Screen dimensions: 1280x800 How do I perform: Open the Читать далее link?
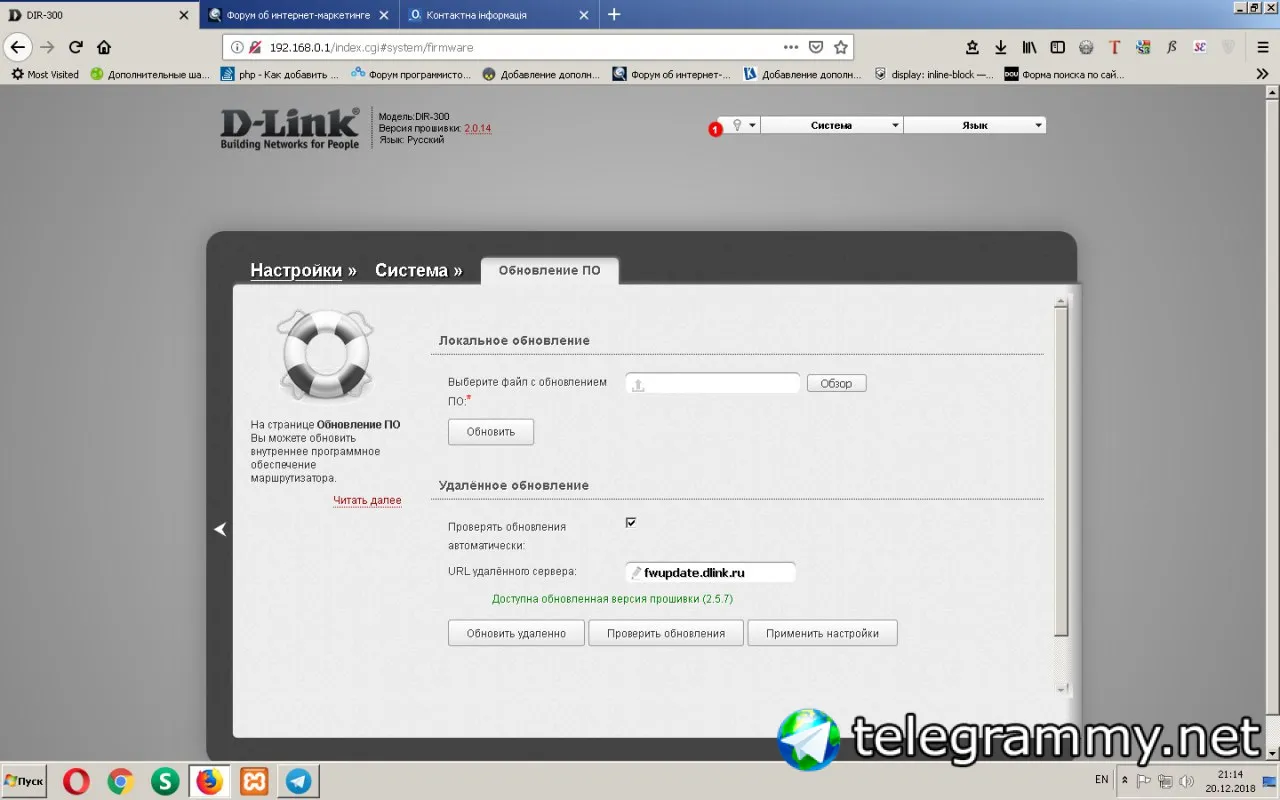point(367,500)
